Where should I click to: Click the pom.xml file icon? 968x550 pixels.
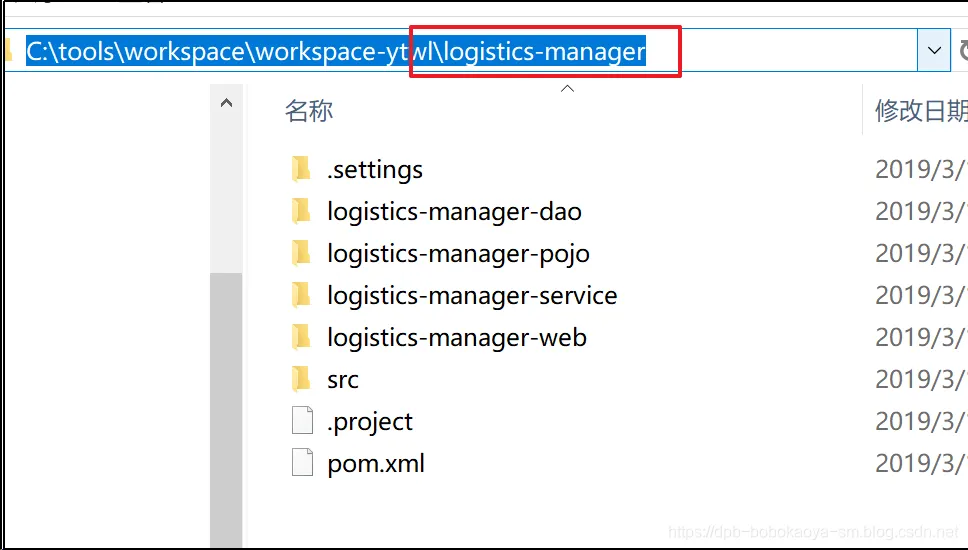[302, 463]
